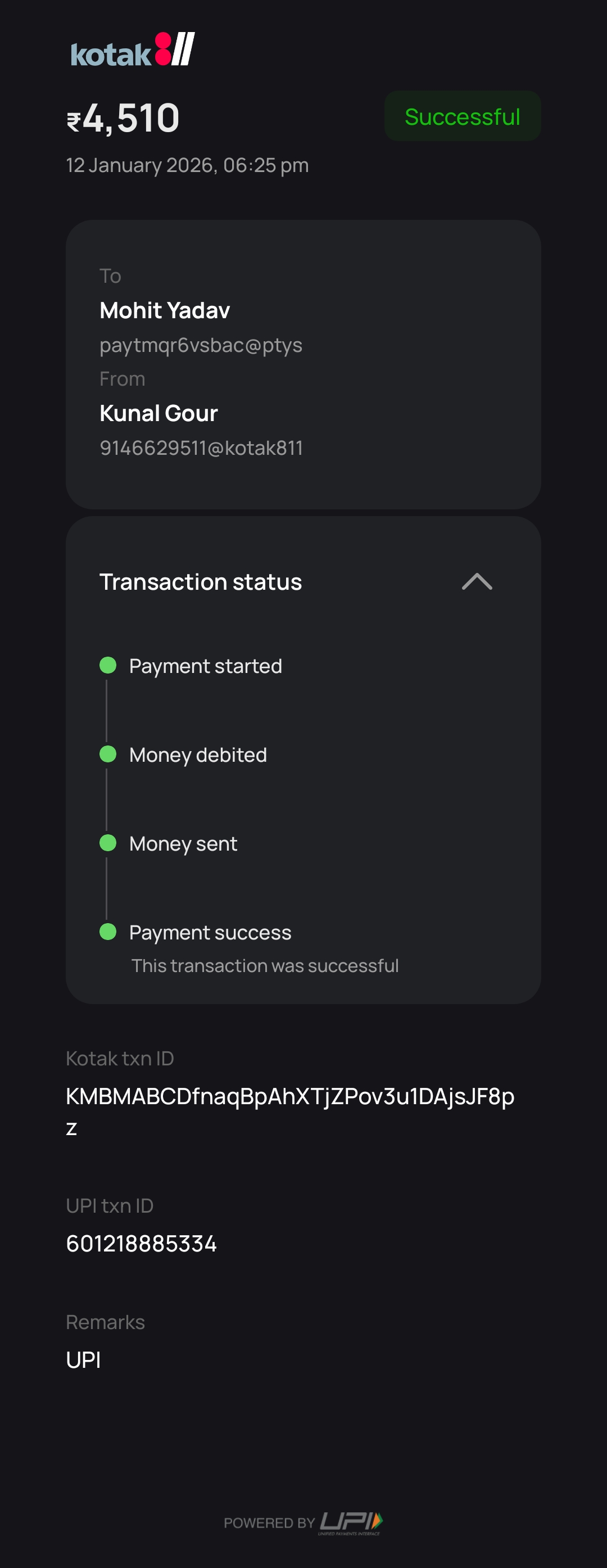
Task: Click the ₹4,510 amount
Action: [x=124, y=118]
